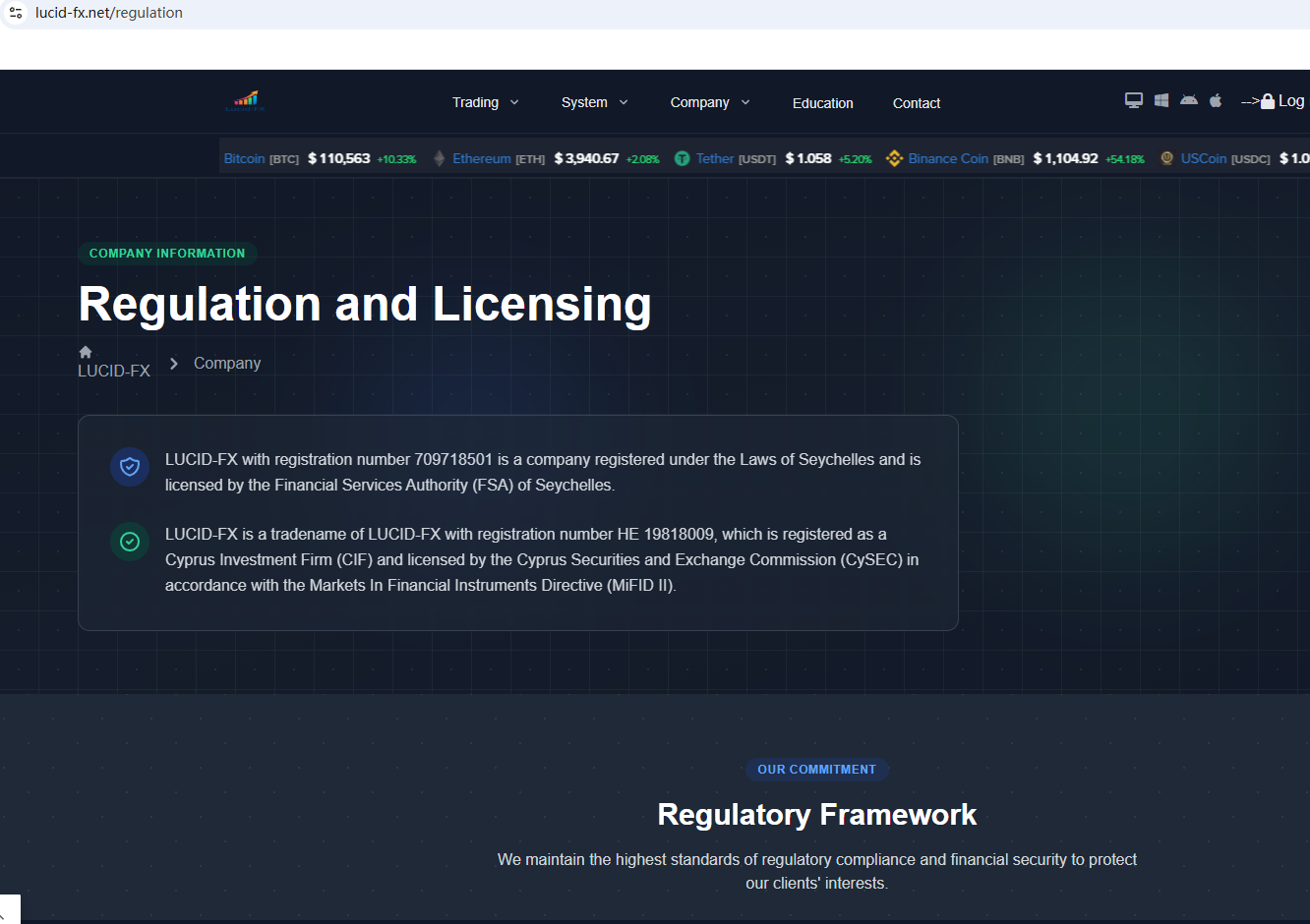Click the Lucid-FX logo in header
The width and height of the screenshot is (1310, 924).
pos(245,100)
